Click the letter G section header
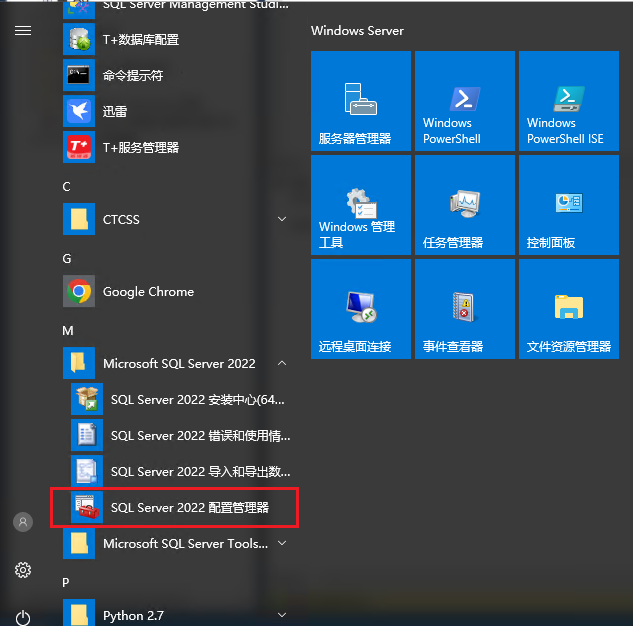 coord(67,258)
